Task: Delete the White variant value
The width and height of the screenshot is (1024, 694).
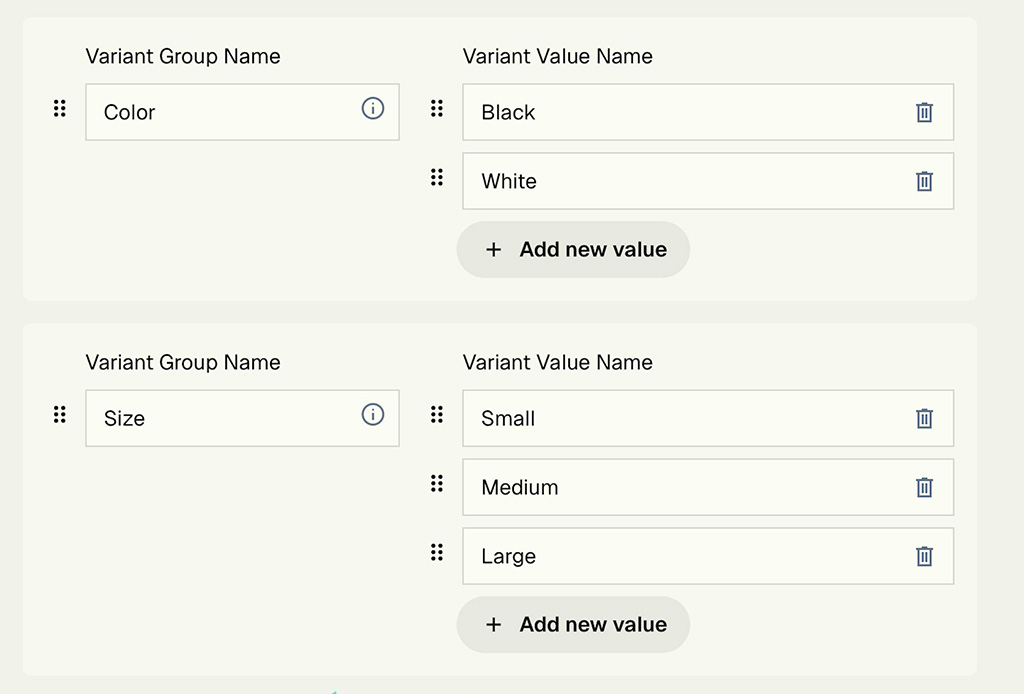Action: point(923,181)
